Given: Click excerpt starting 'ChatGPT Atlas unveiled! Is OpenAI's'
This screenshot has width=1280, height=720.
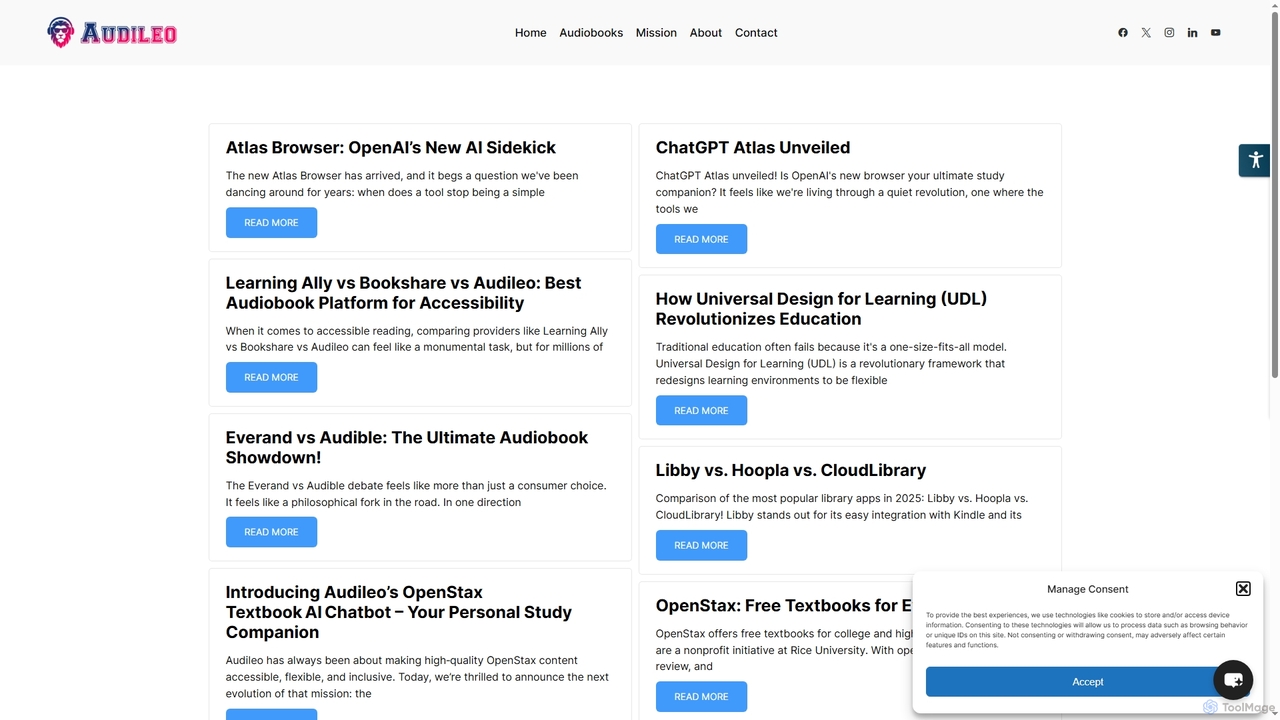Looking at the screenshot, I should pos(849,192).
